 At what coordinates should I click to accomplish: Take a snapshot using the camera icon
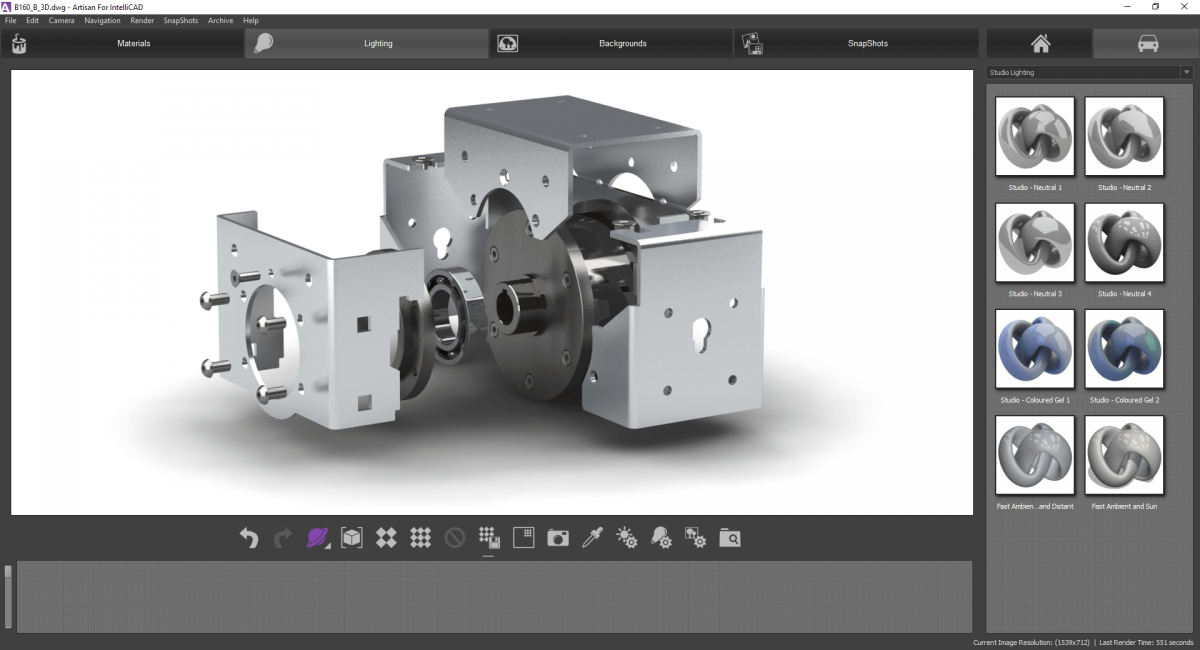[x=558, y=537]
